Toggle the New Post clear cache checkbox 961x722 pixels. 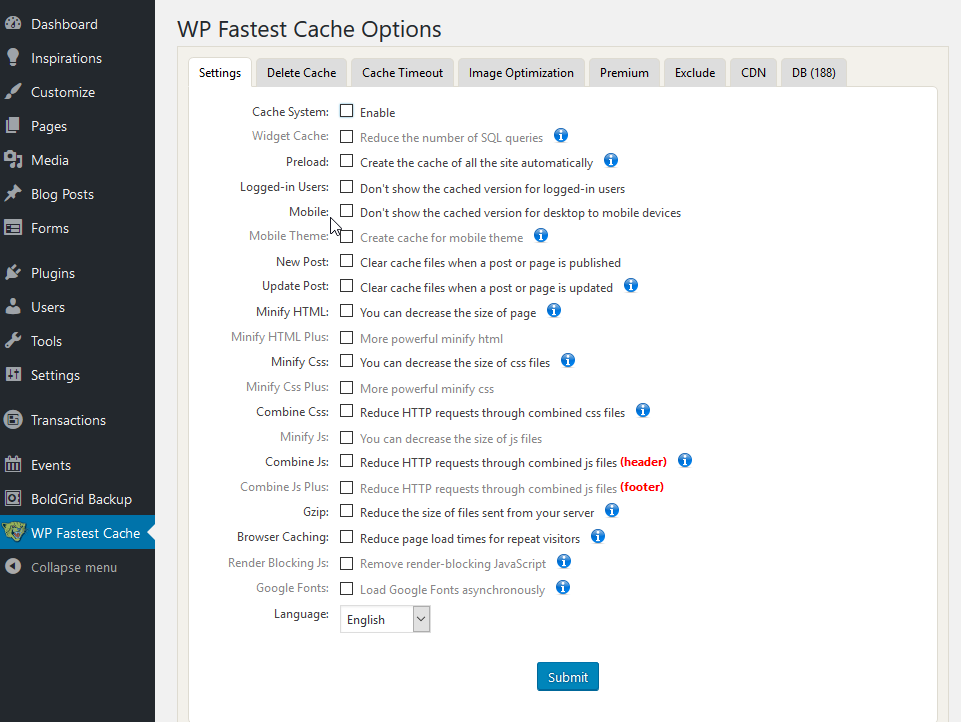click(x=347, y=261)
